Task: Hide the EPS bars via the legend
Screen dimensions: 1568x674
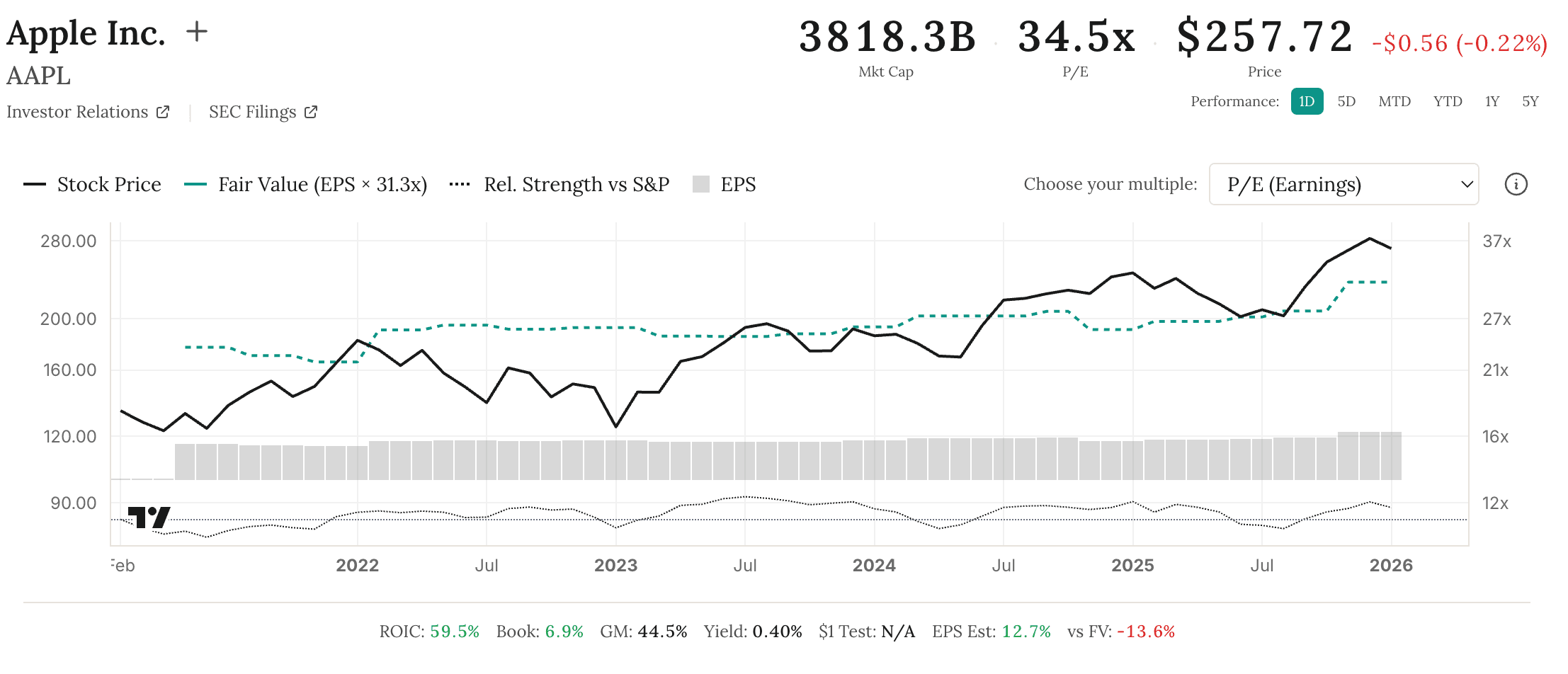Action: [738, 184]
